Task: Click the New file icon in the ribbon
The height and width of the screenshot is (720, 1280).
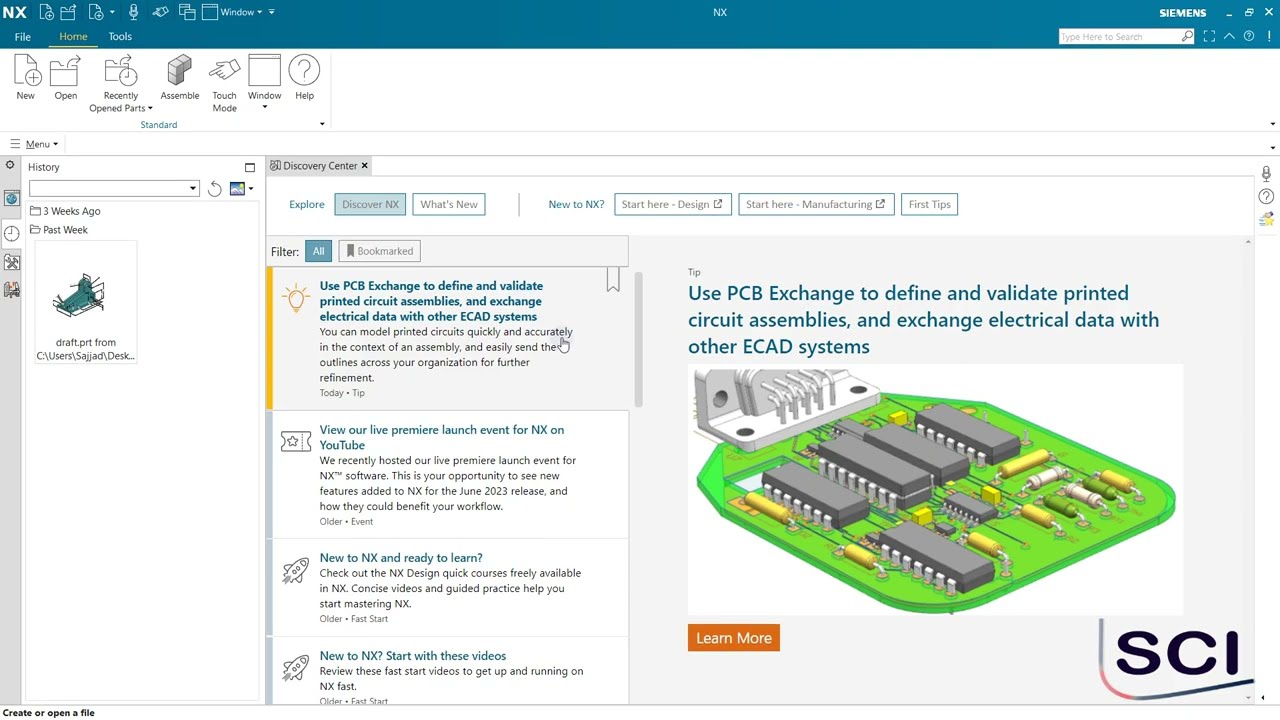Action: (26, 72)
